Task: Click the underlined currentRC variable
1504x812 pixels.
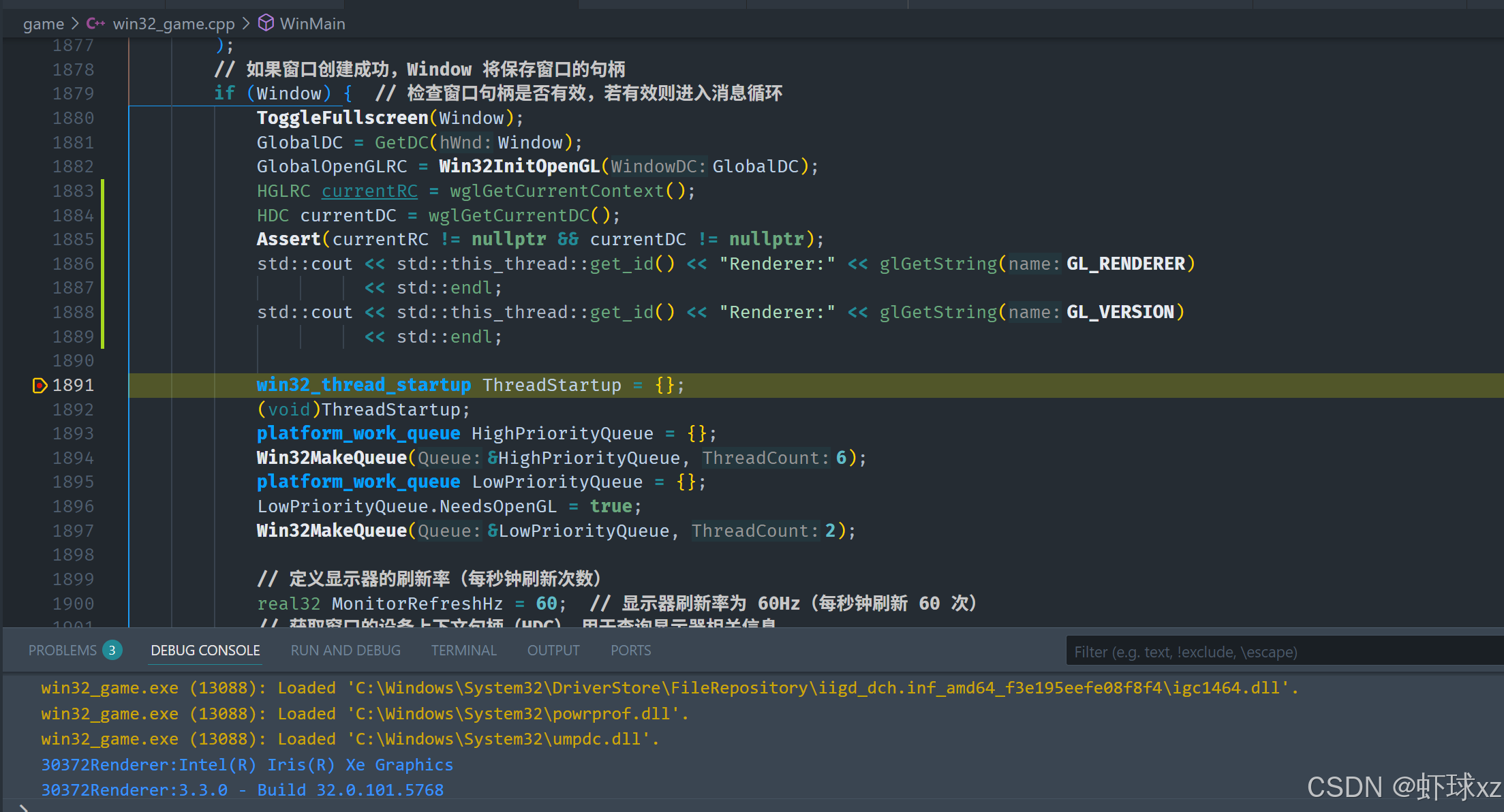Action: pos(369,191)
